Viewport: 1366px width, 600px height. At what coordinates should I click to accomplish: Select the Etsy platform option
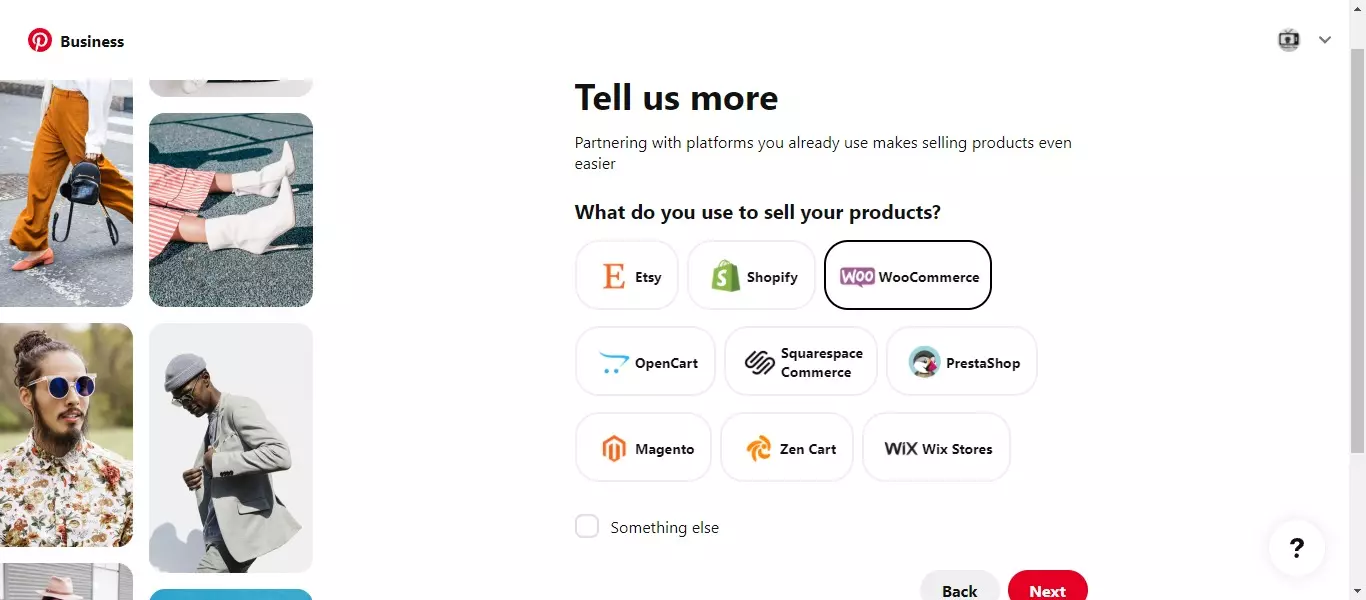(x=627, y=276)
